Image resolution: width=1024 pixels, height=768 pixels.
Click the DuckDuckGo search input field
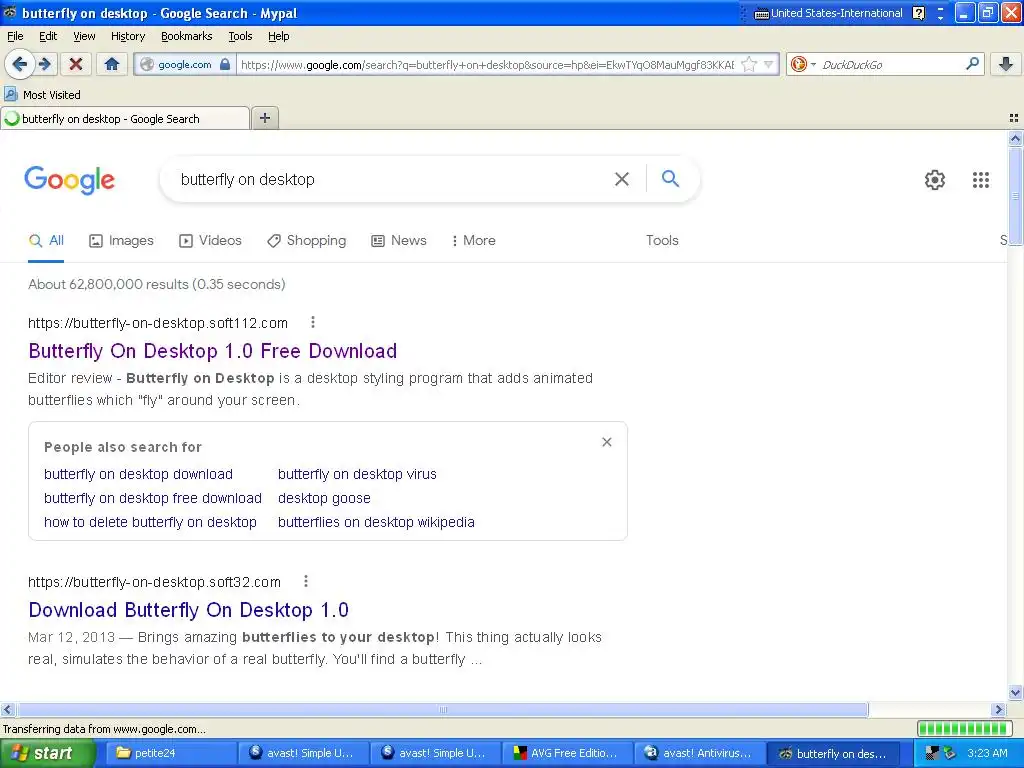point(891,65)
